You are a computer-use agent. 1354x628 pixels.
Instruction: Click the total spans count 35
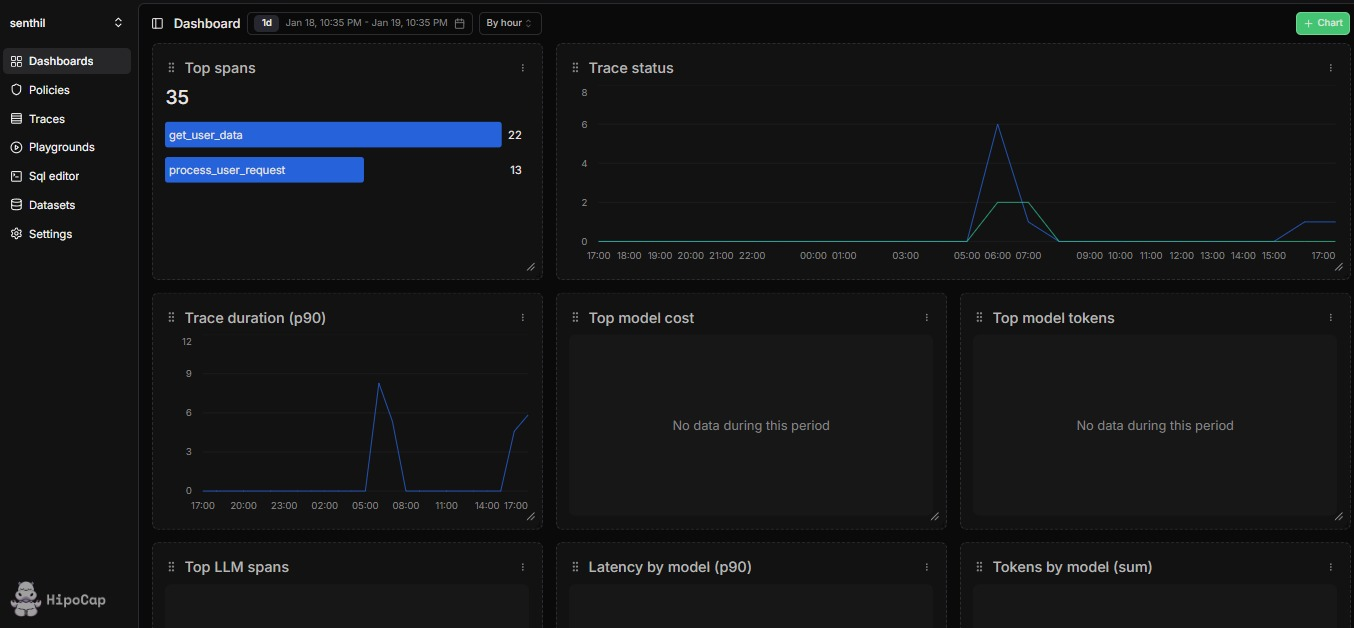point(177,97)
